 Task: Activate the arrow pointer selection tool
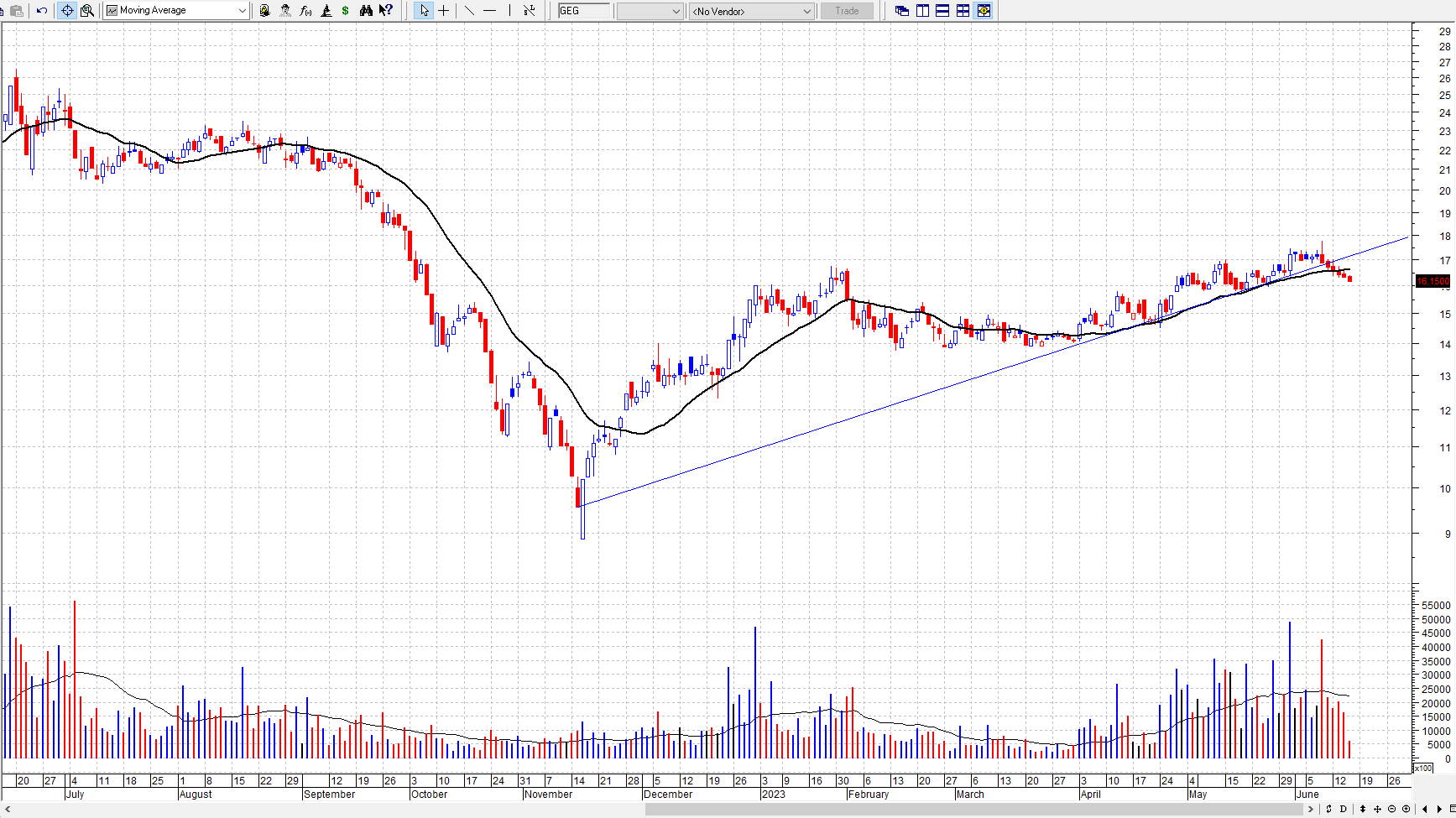coord(424,11)
